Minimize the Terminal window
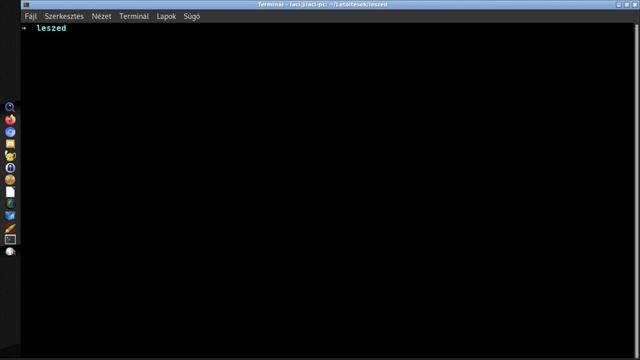The width and height of the screenshot is (640, 360). point(619,4)
